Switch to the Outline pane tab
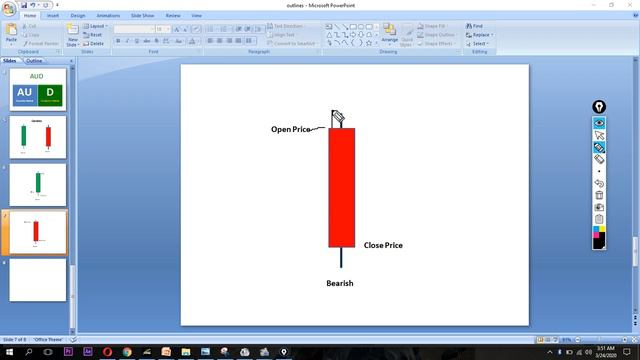Viewport: 640px width, 360px height. [x=34, y=60]
